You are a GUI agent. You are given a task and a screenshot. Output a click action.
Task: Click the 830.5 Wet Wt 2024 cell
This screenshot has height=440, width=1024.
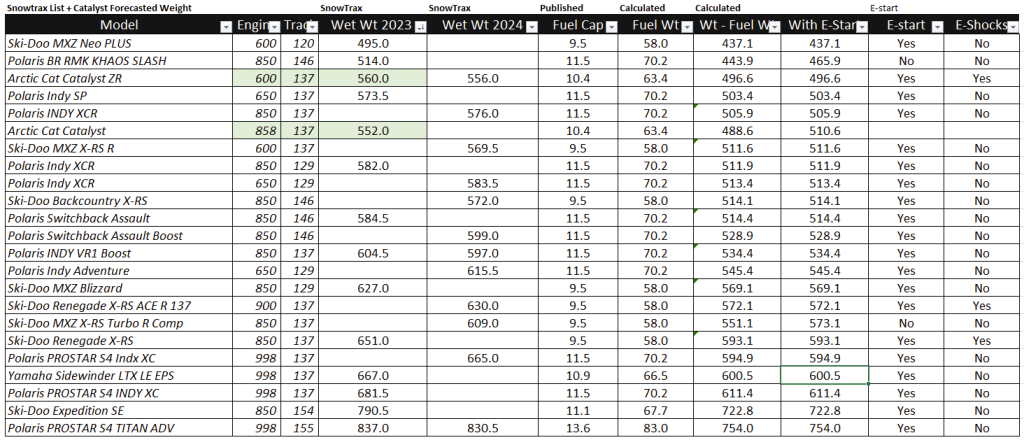coord(483,428)
